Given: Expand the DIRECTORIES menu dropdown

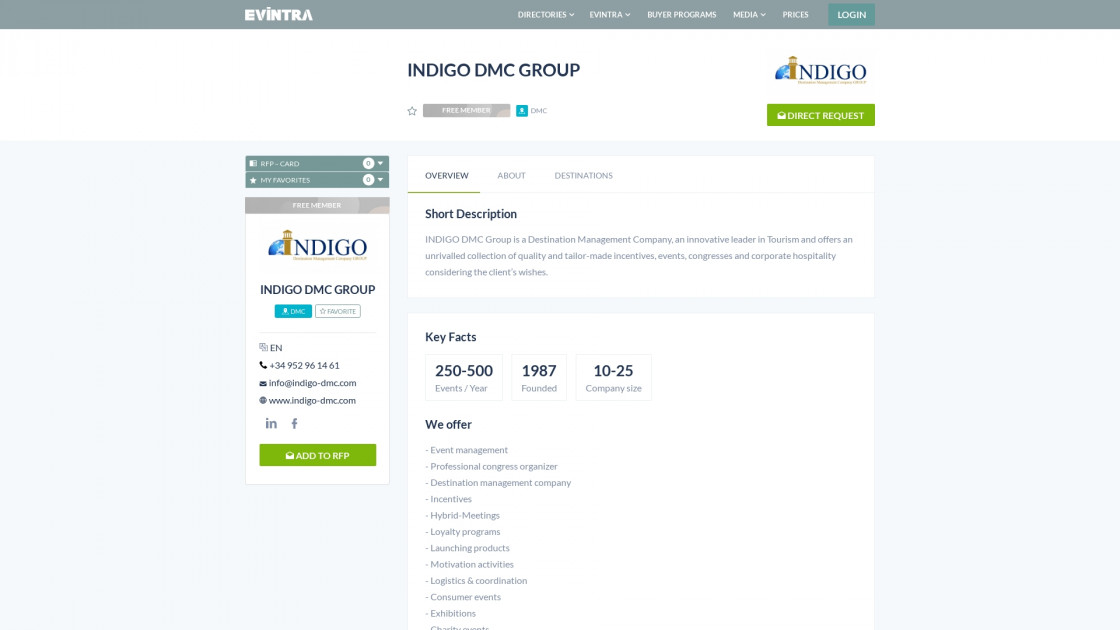Looking at the screenshot, I should (544, 14).
